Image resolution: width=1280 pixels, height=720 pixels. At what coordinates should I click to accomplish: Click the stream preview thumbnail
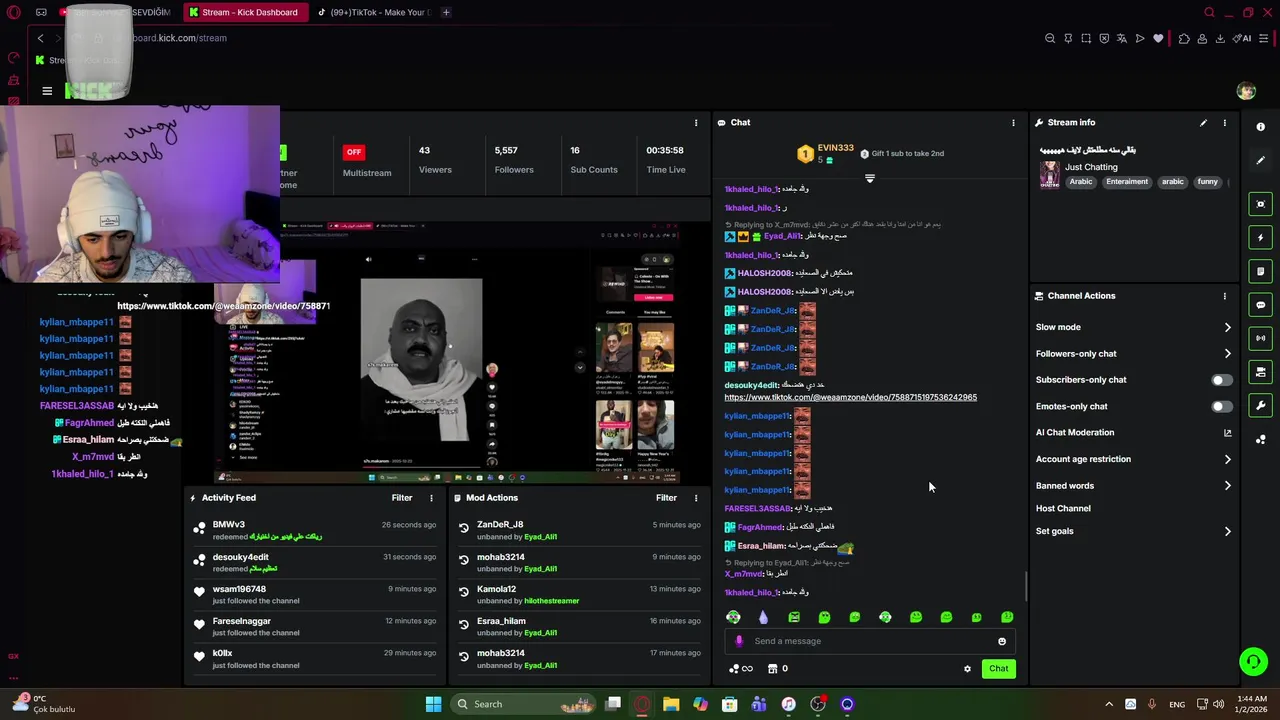click(446, 353)
